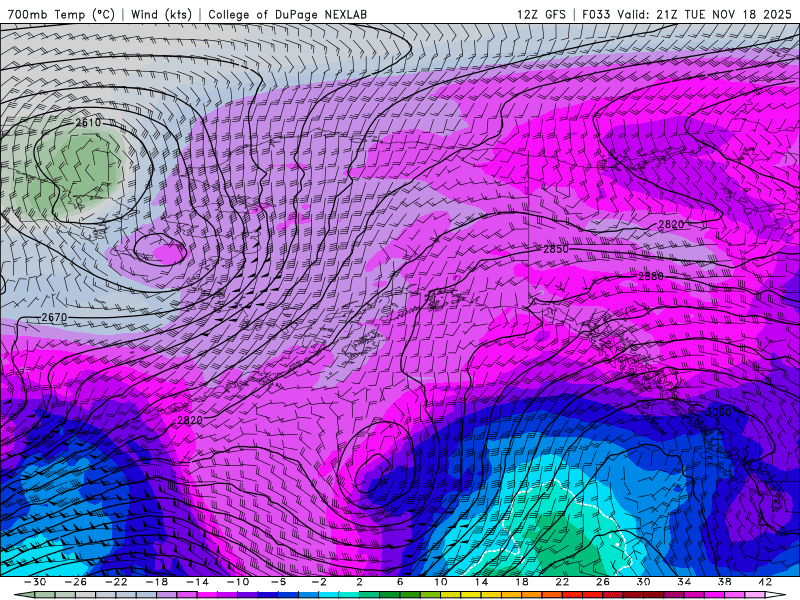Click the 2880 height contour label

(x=651, y=276)
